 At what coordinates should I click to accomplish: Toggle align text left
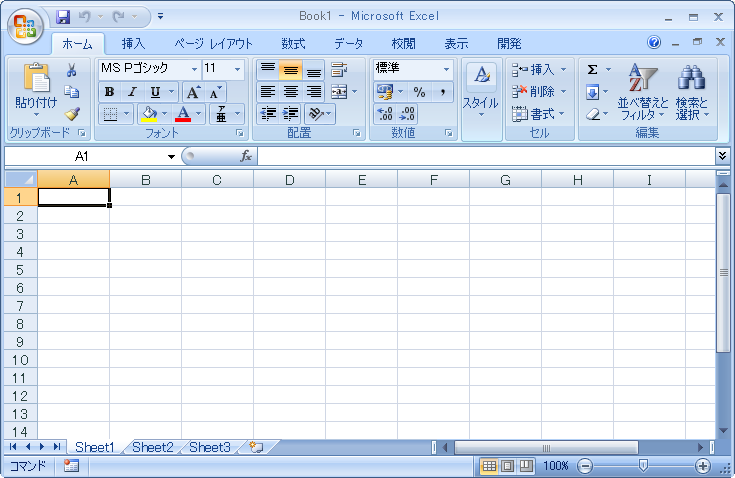268,92
